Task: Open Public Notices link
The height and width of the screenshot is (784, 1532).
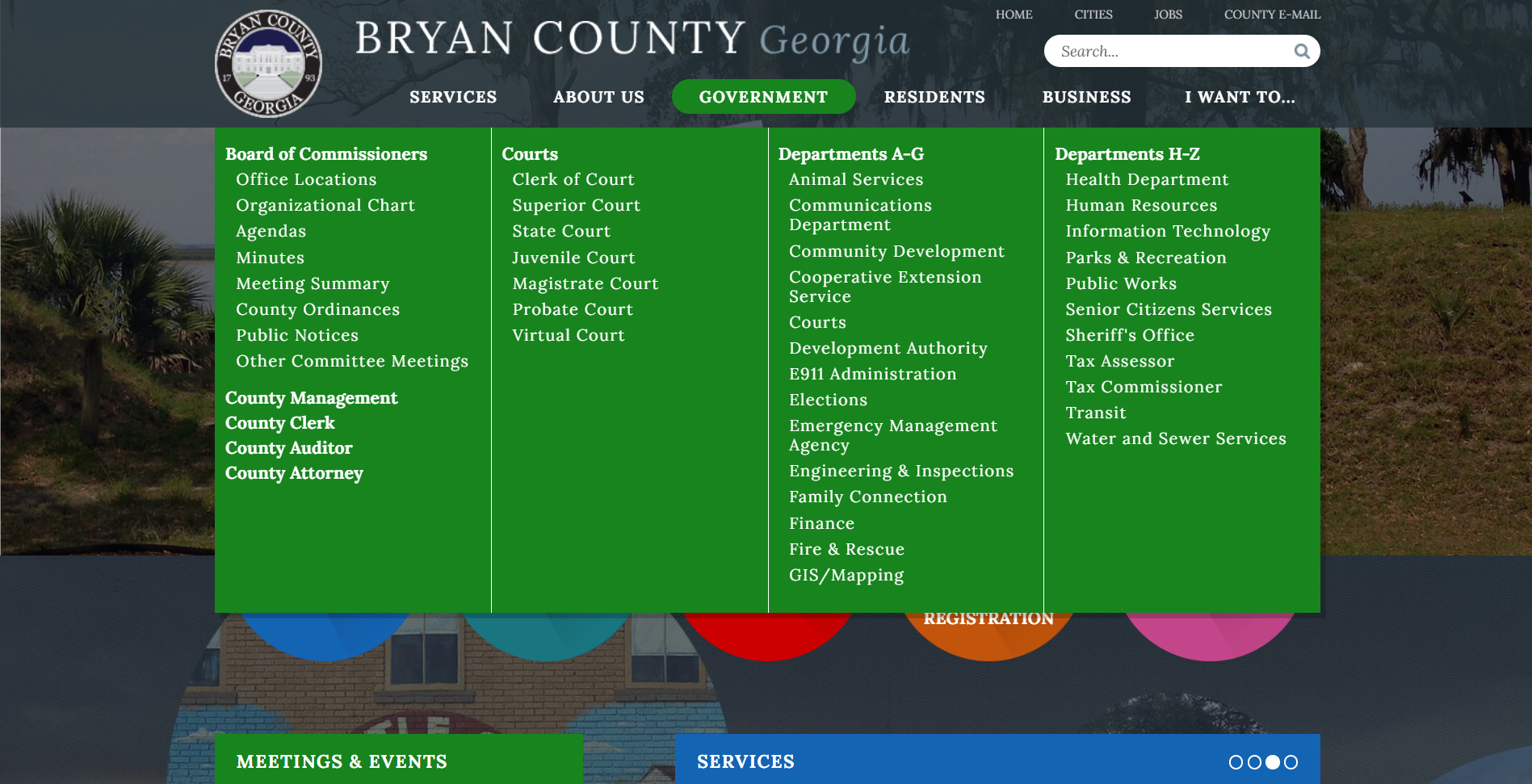Action: point(297,335)
